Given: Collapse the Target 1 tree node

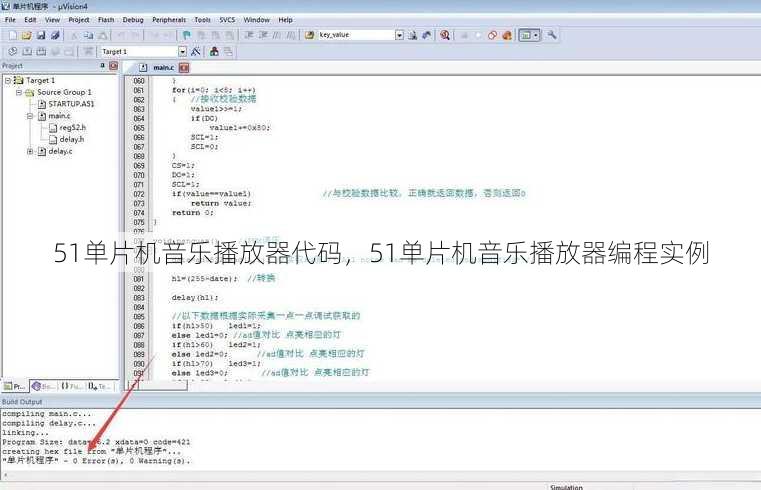Looking at the screenshot, I should [x=8, y=81].
